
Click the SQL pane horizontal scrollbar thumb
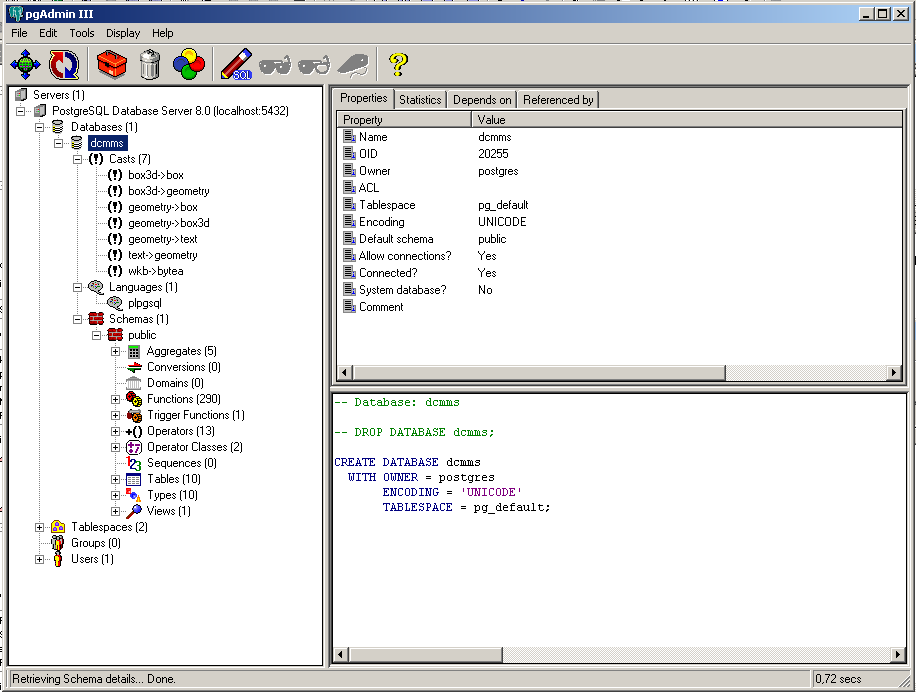click(425, 655)
